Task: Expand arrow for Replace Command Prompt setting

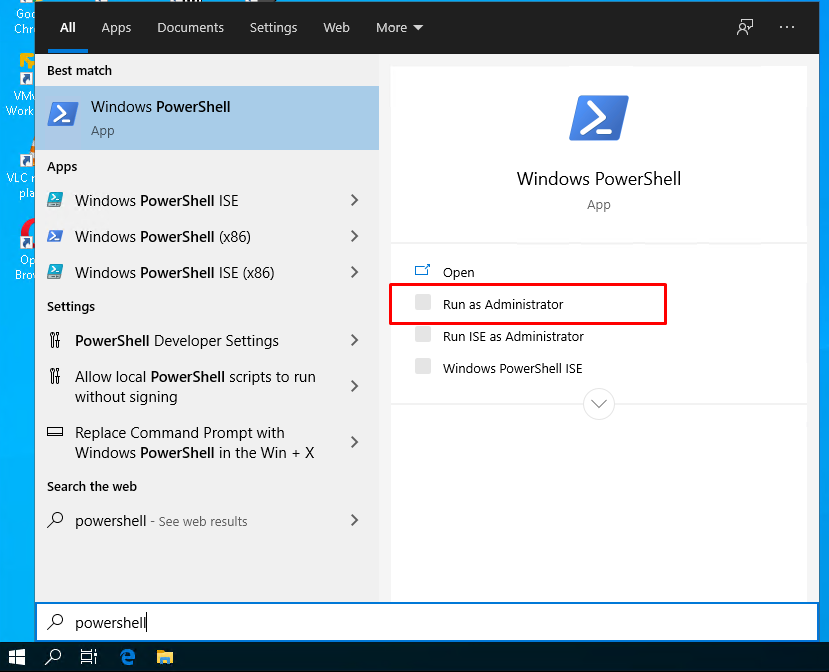Action: tap(355, 442)
